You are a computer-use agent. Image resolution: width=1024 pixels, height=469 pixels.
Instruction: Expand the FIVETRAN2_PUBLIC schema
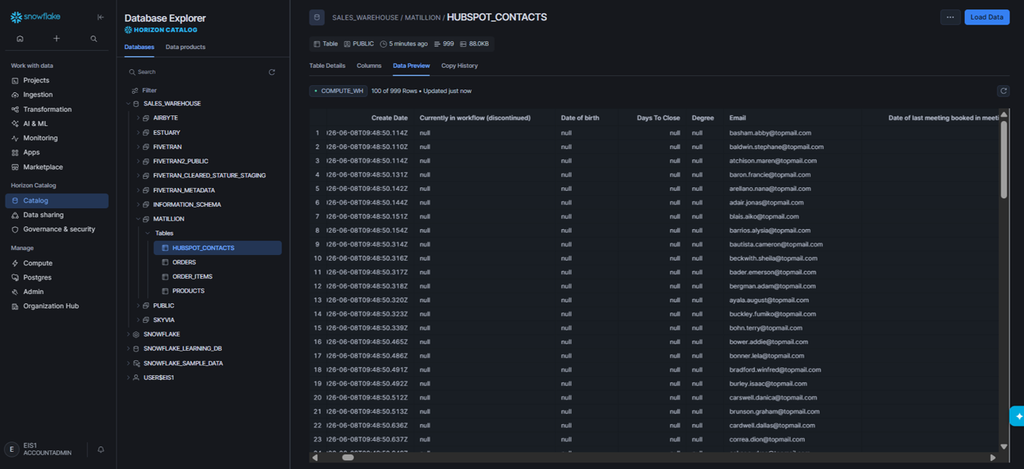pyautogui.click(x=138, y=161)
